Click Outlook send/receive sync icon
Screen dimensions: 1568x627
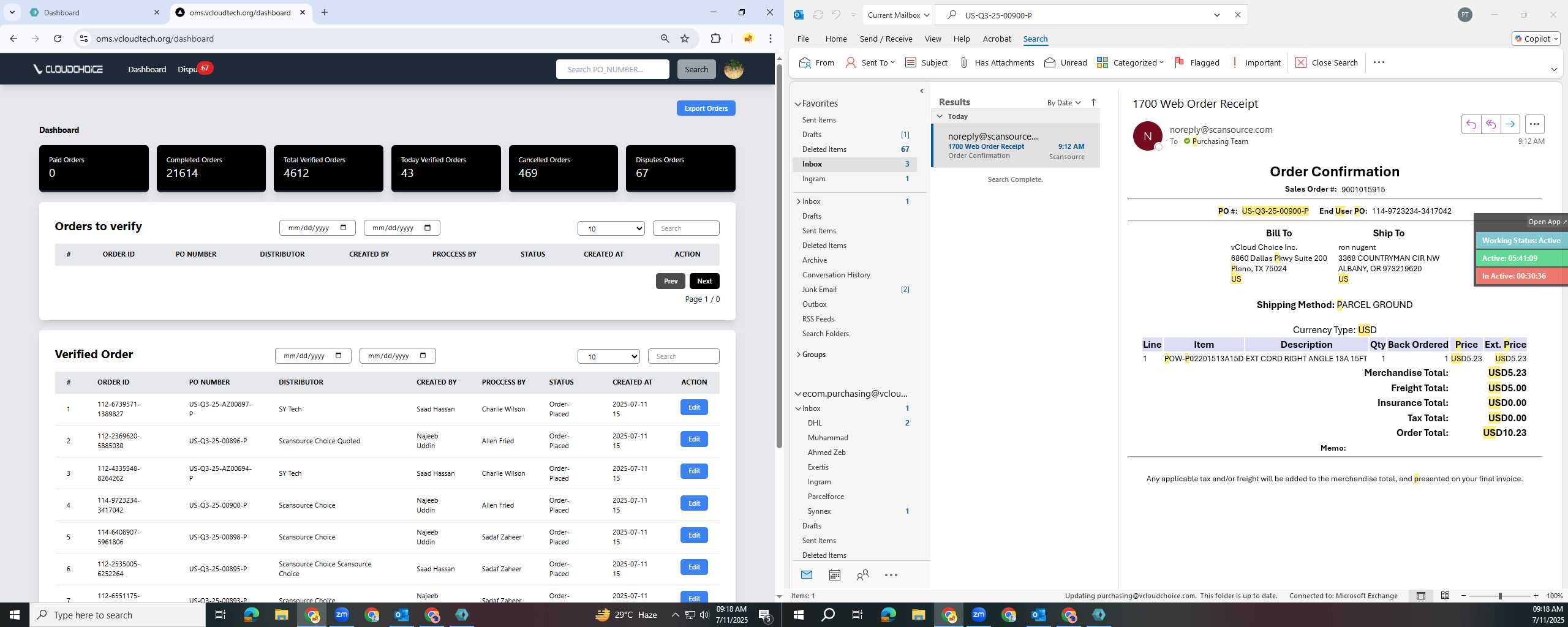pos(818,15)
